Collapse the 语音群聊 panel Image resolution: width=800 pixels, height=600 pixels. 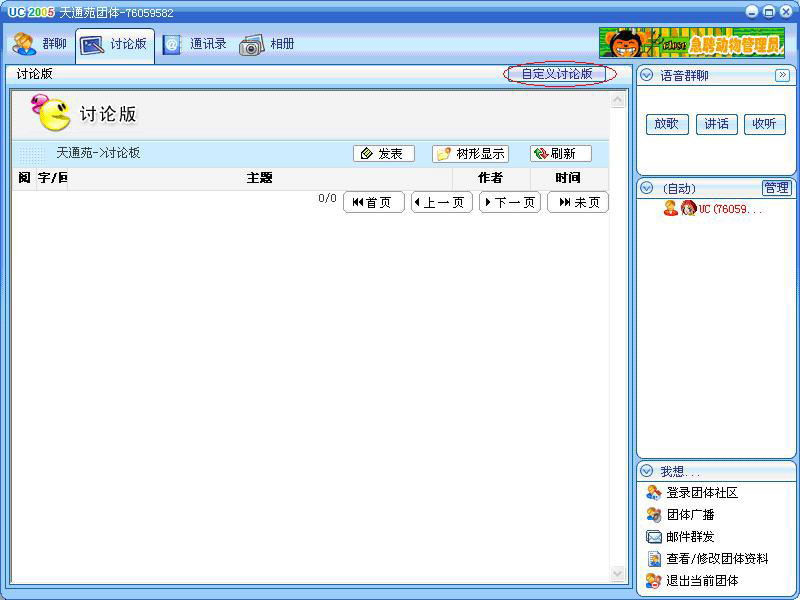coord(646,76)
